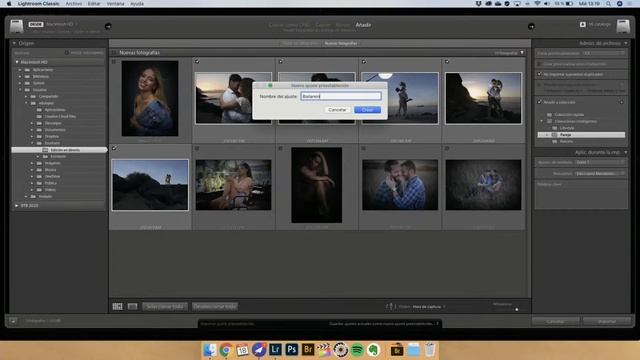Screen dimensions: 640x360
Task: Uncheck the man lifting woman photo
Action: 364,61
